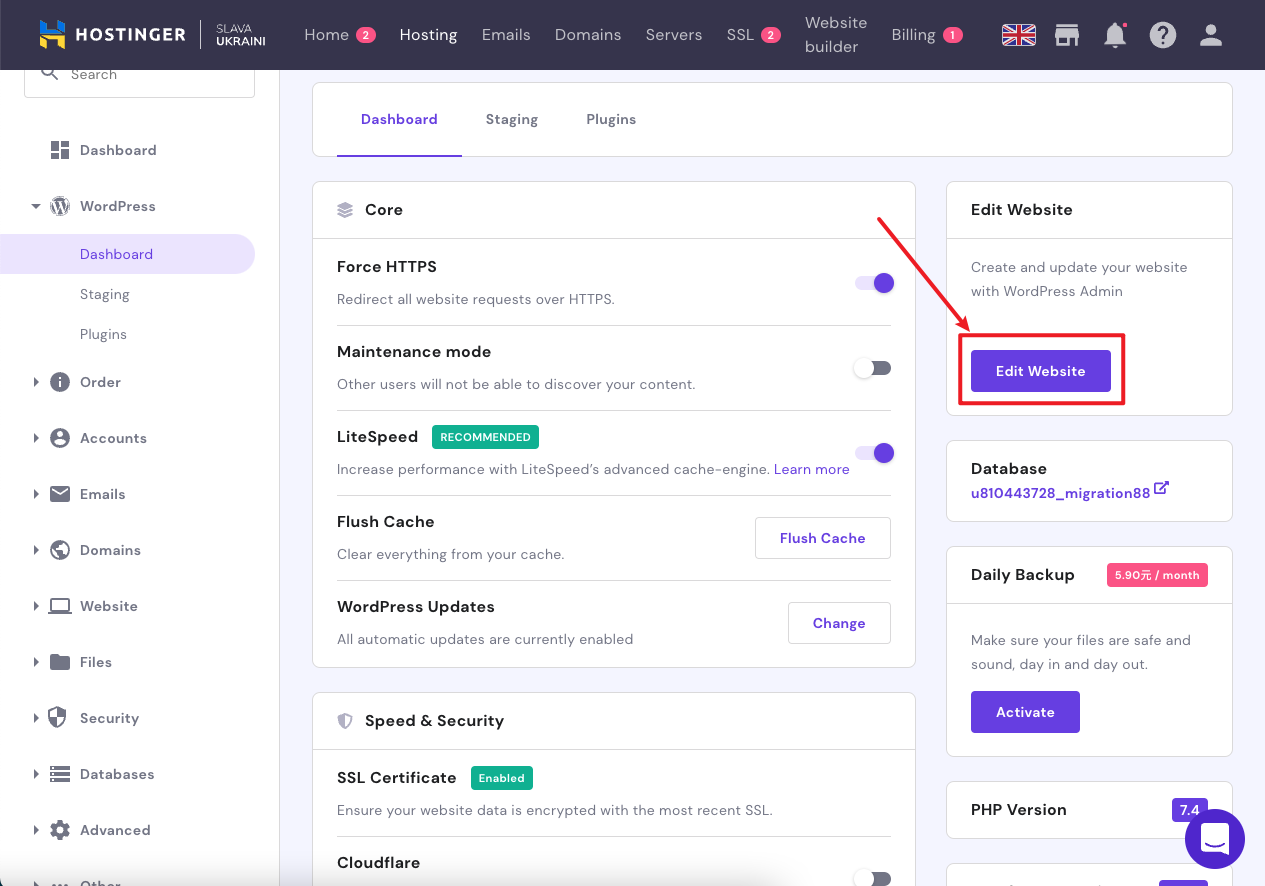Activate Daily Backup
Image resolution: width=1265 pixels, height=886 pixels.
(x=1025, y=712)
